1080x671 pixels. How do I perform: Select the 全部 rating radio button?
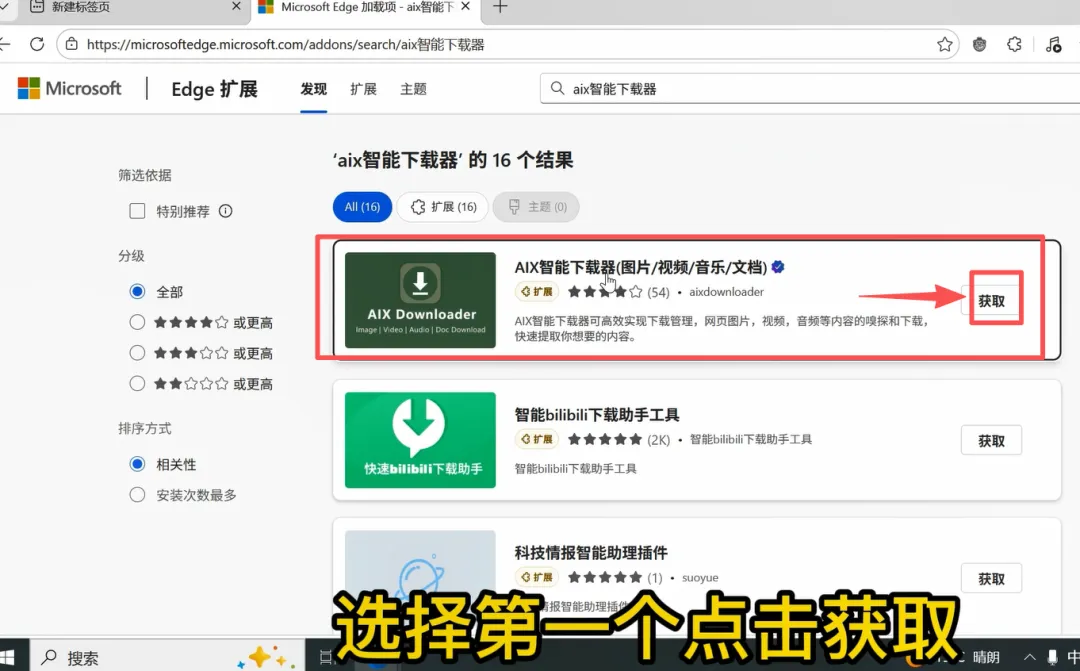click(137, 291)
